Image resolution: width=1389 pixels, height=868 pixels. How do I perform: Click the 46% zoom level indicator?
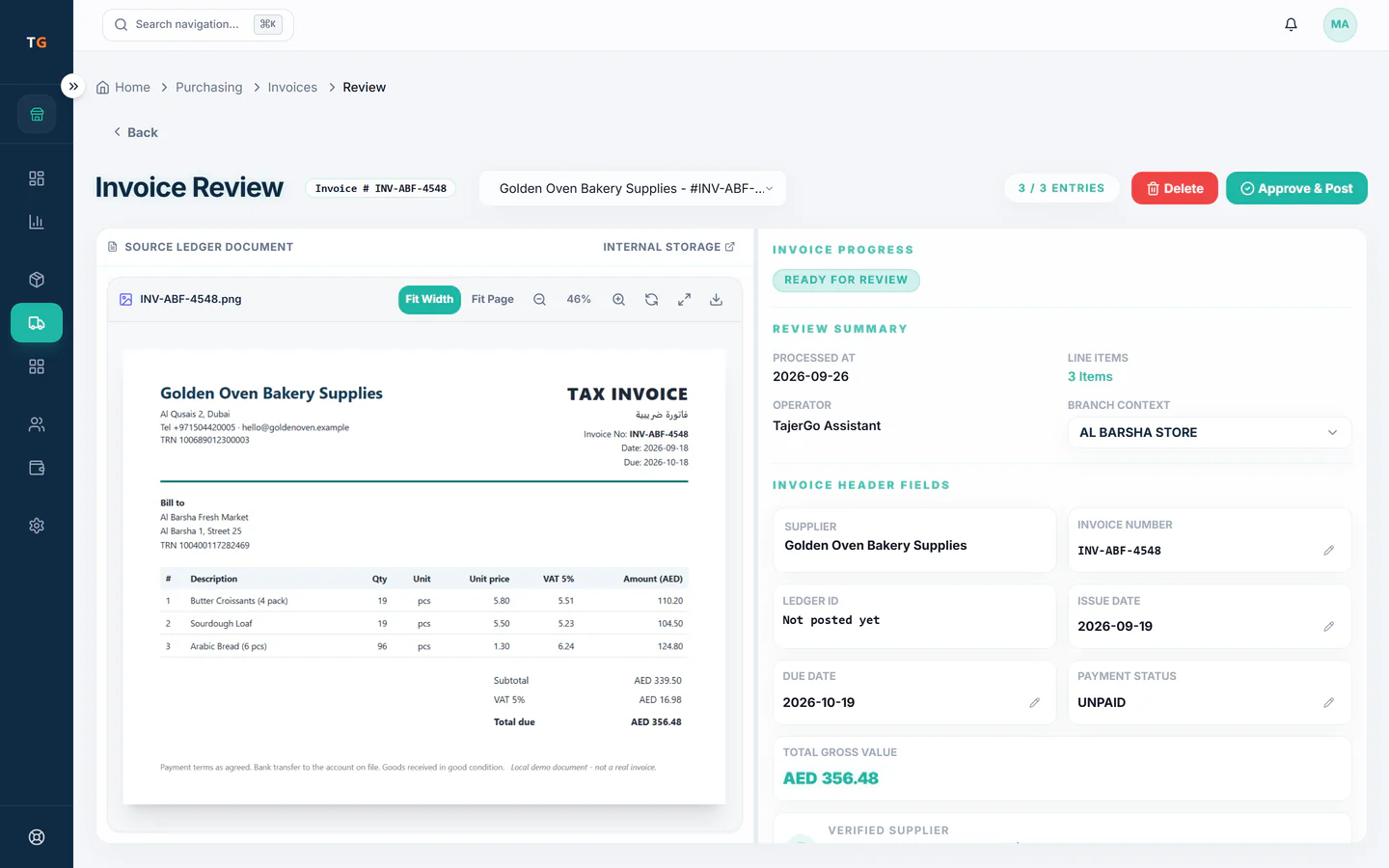pos(579,300)
